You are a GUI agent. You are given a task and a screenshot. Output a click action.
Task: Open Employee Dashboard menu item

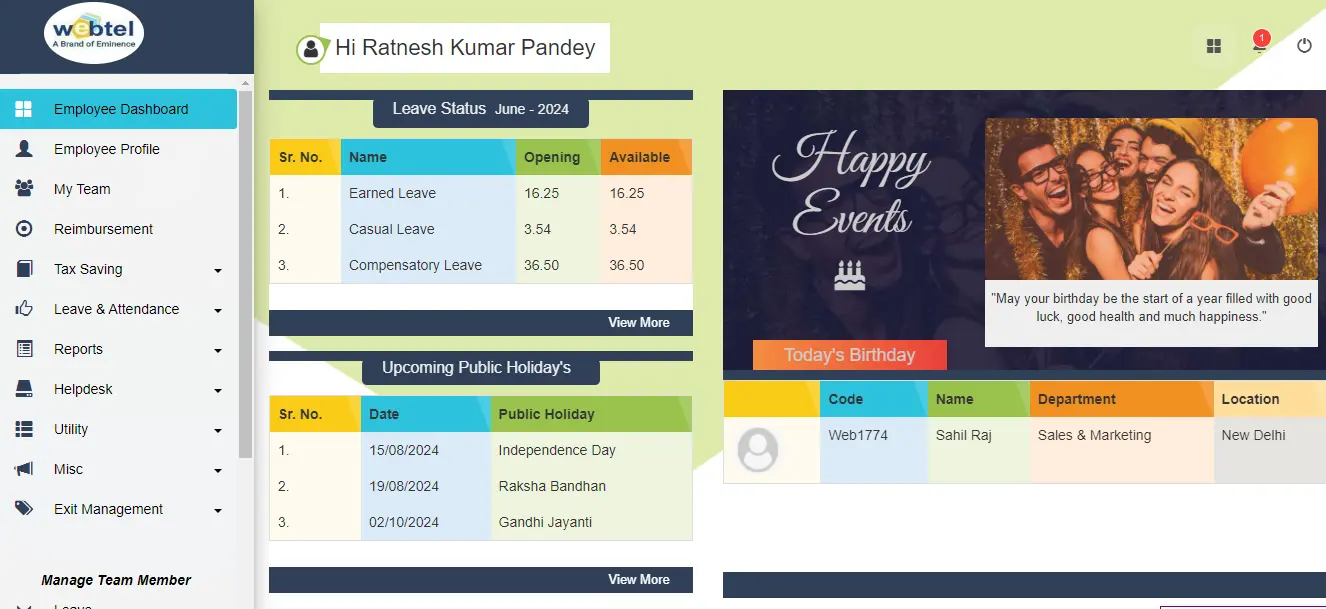[x=118, y=109]
